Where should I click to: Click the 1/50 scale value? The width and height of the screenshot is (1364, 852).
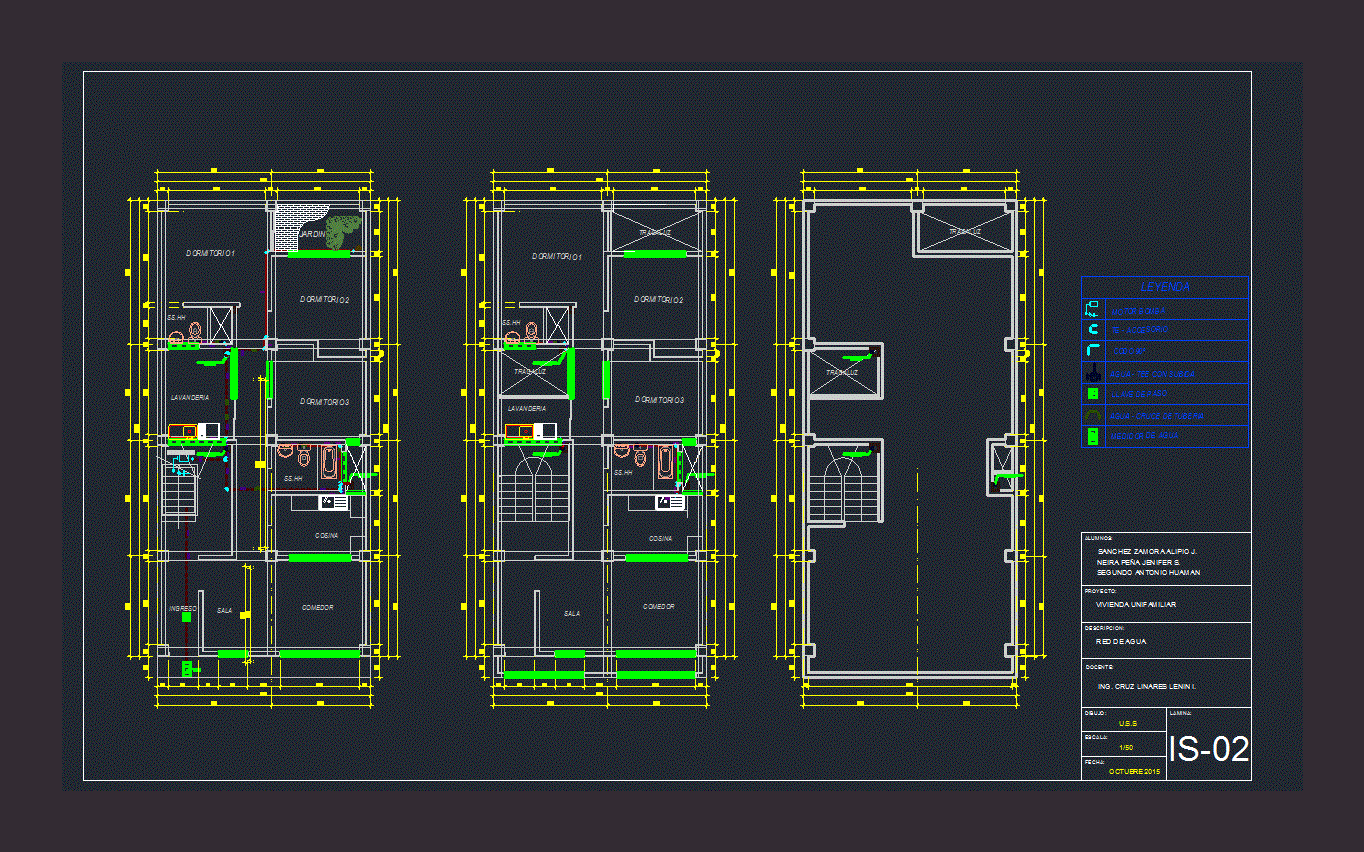[x=1126, y=747]
